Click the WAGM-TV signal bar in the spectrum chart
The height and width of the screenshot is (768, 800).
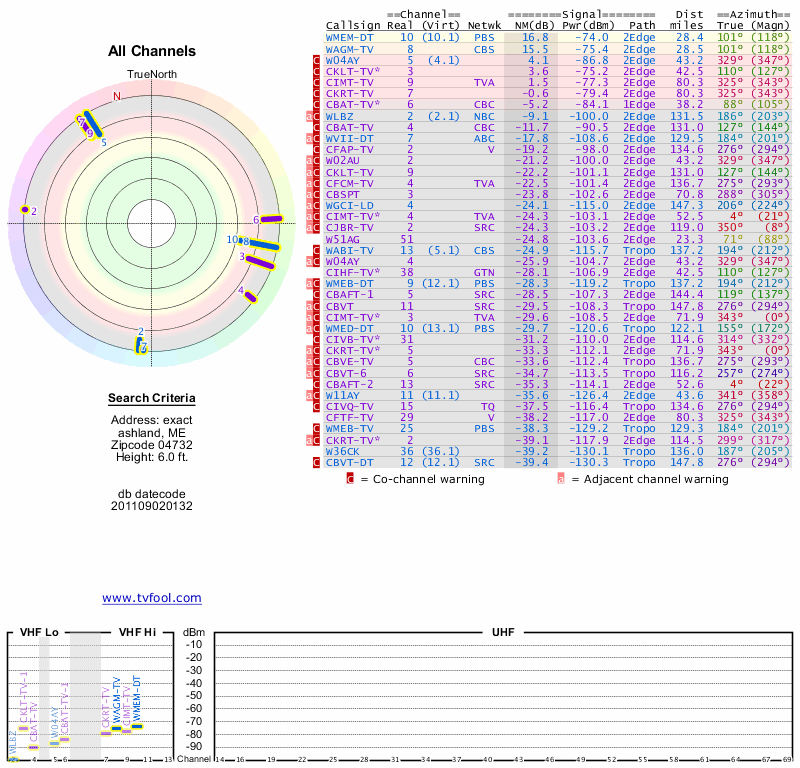click(x=116, y=729)
